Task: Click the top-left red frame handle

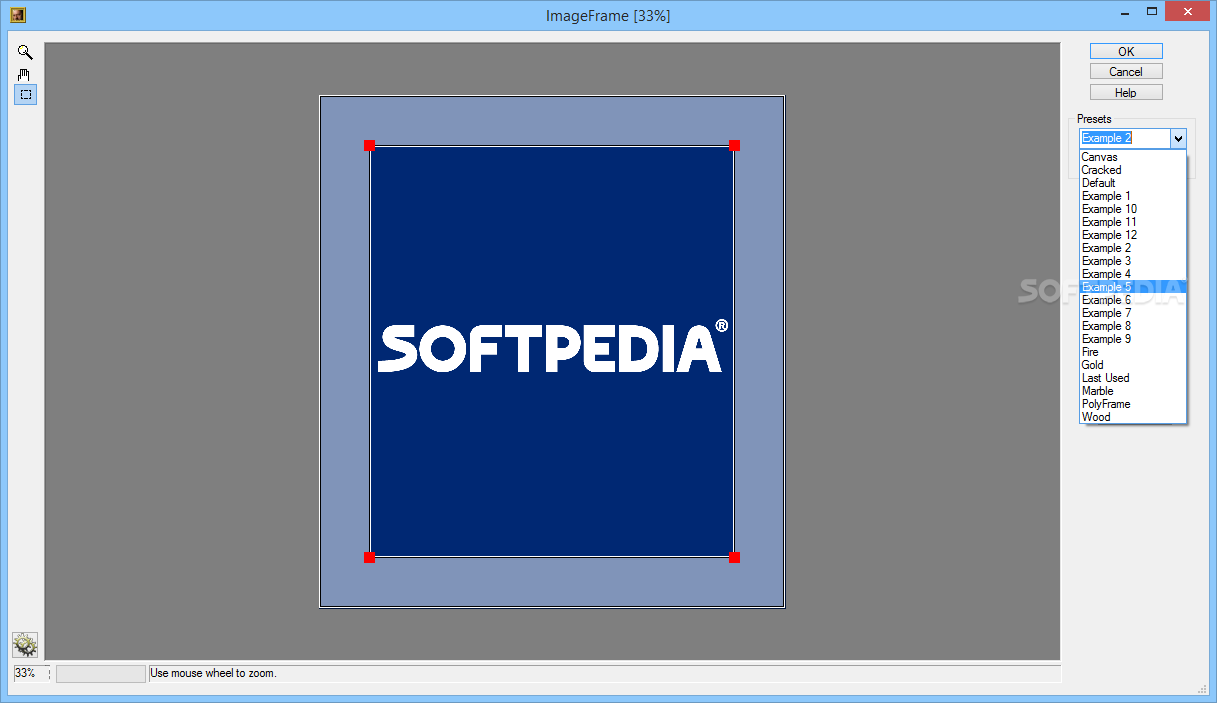Action: point(369,146)
